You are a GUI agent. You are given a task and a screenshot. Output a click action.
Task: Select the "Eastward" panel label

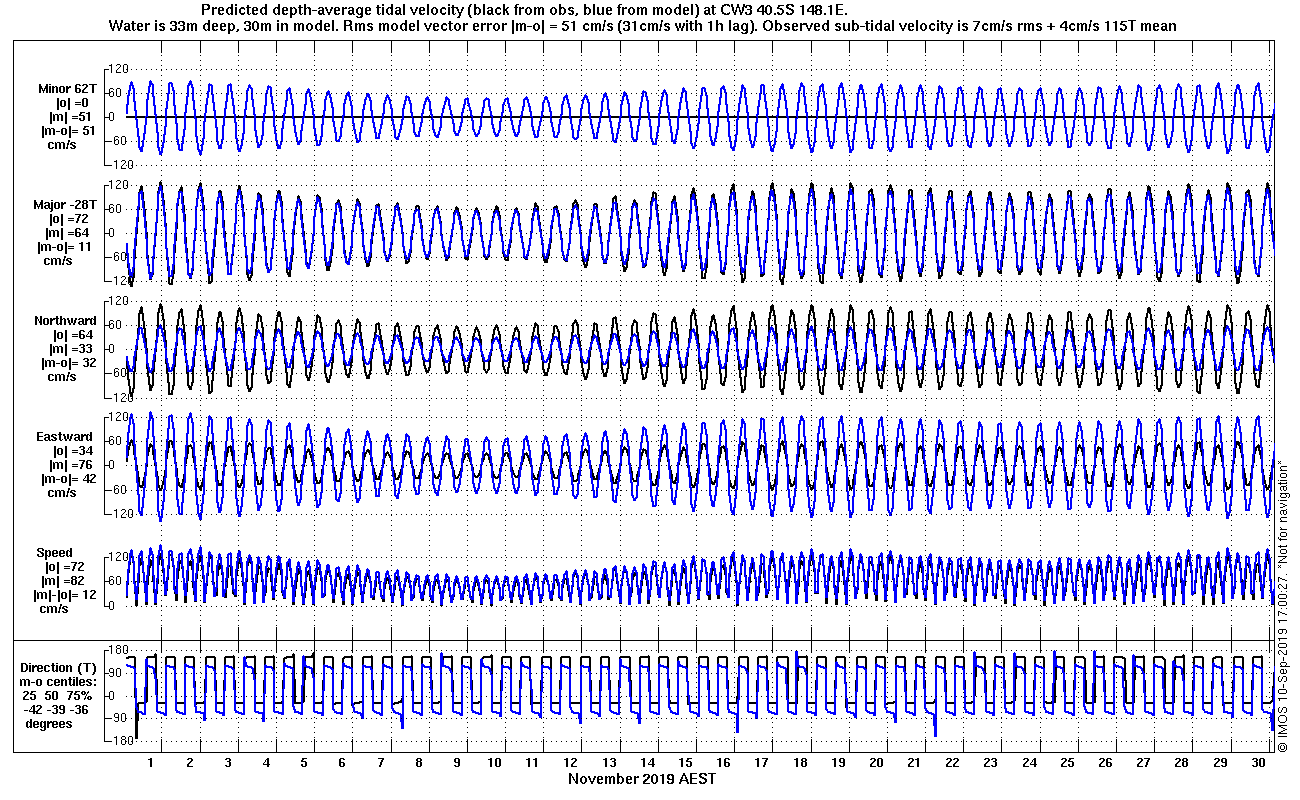[x=66, y=437]
